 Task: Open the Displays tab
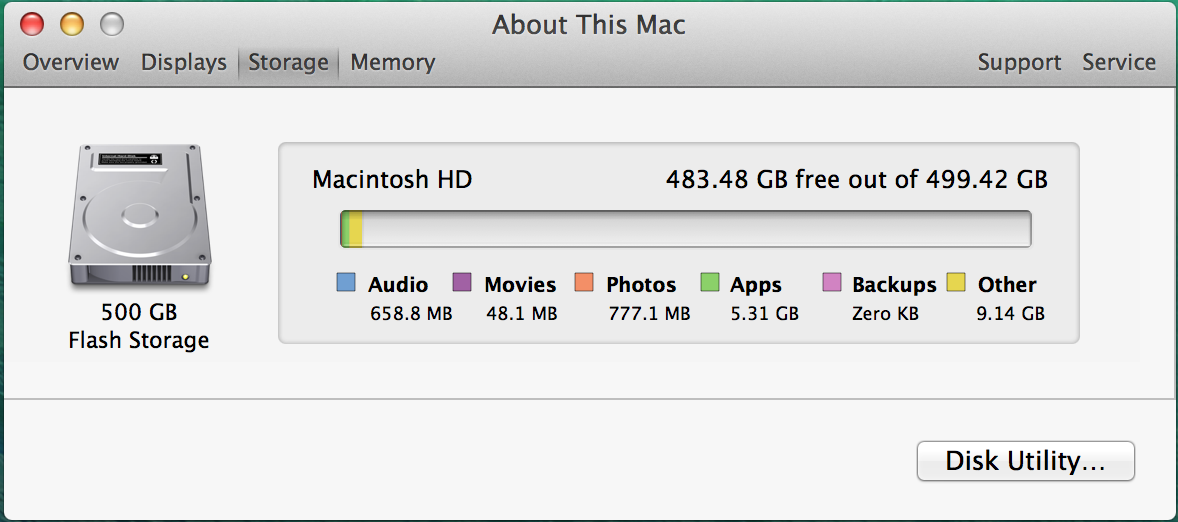[184, 62]
